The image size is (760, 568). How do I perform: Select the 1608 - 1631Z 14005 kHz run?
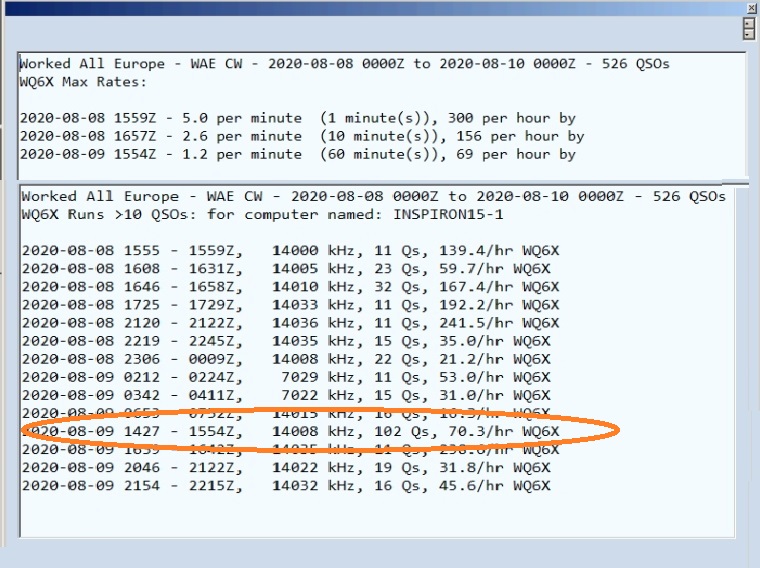coord(286,268)
